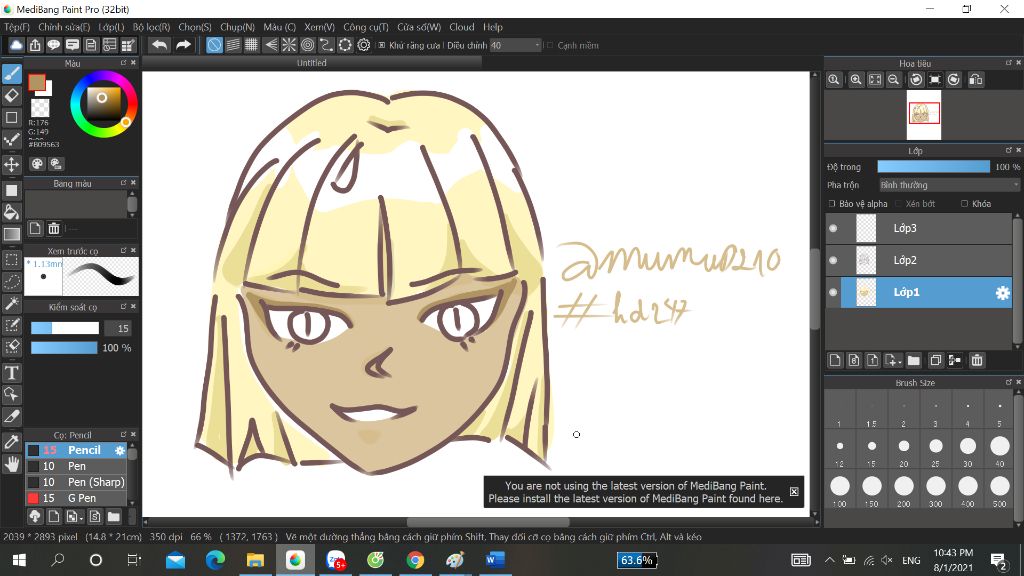Open the cloud icon in toolbar
Image resolution: width=1024 pixels, height=576 pixels.
tap(16, 45)
